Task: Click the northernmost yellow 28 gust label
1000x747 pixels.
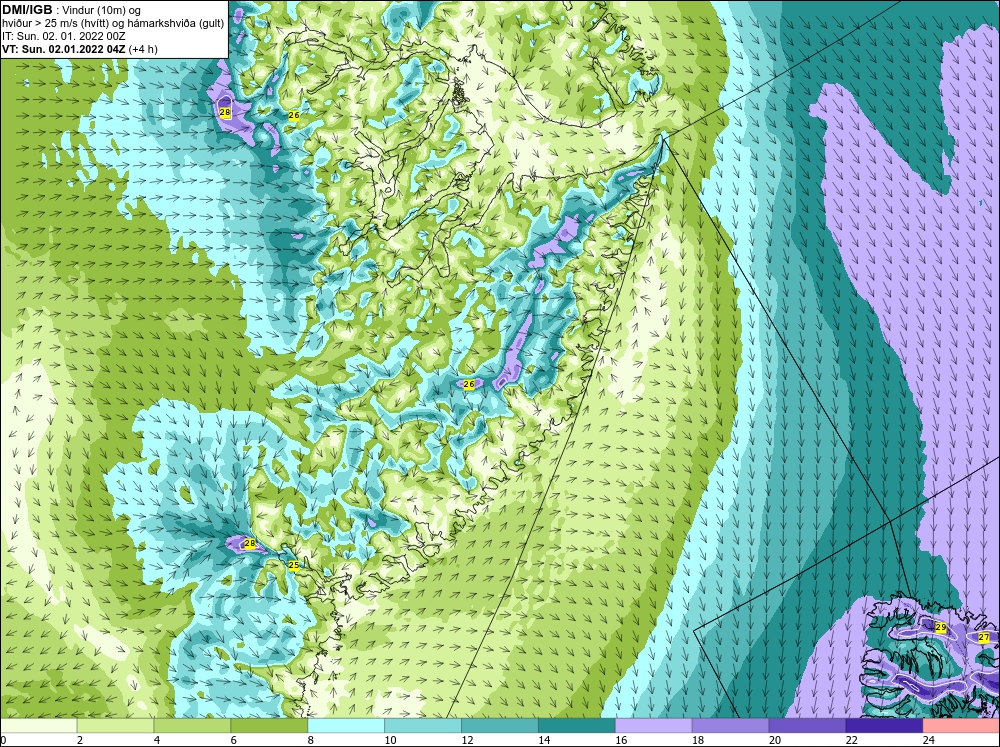Action: click(224, 112)
